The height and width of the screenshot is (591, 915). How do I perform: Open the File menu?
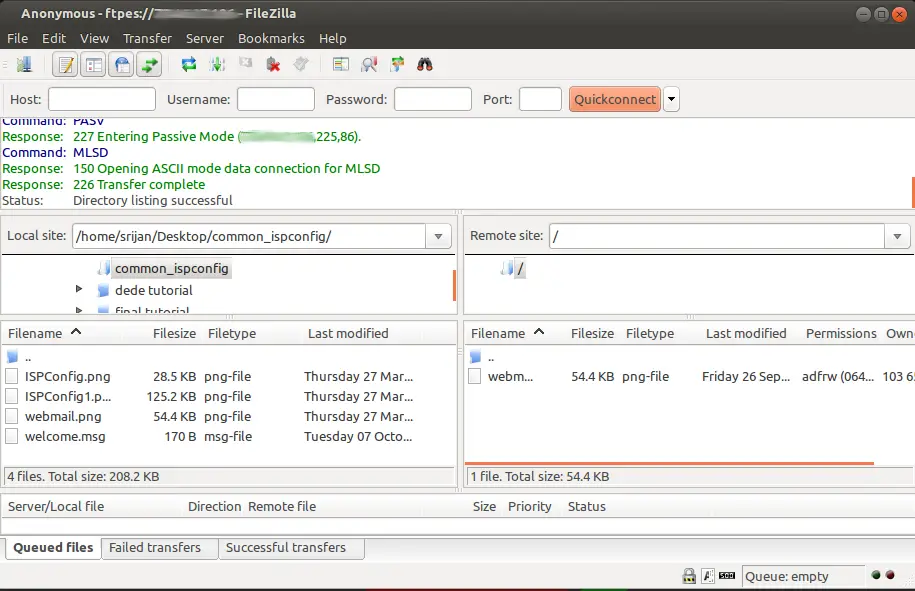(x=18, y=39)
